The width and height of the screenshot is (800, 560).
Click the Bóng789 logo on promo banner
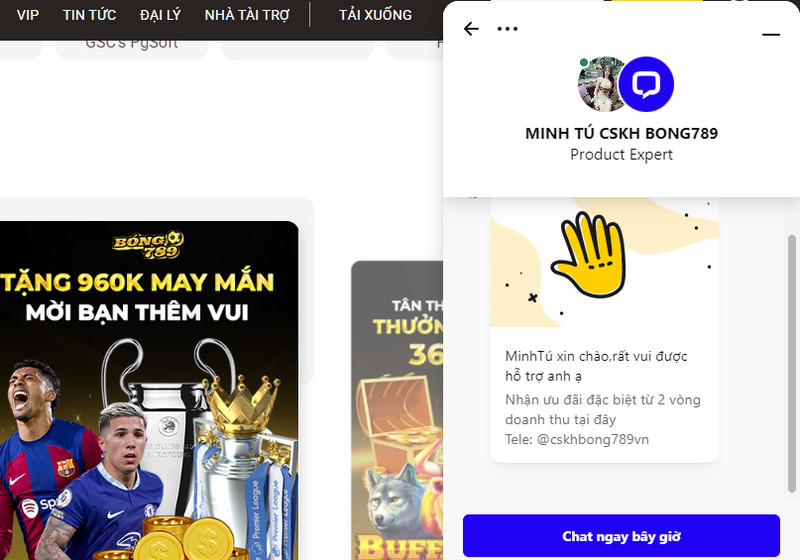click(148, 245)
